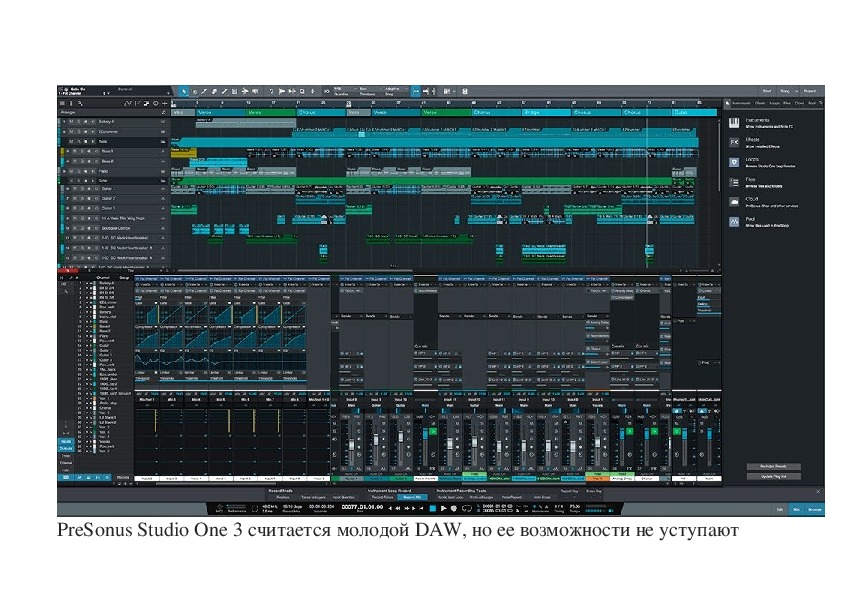
Task: Open track list options wrench icon
Action: [81, 103]
